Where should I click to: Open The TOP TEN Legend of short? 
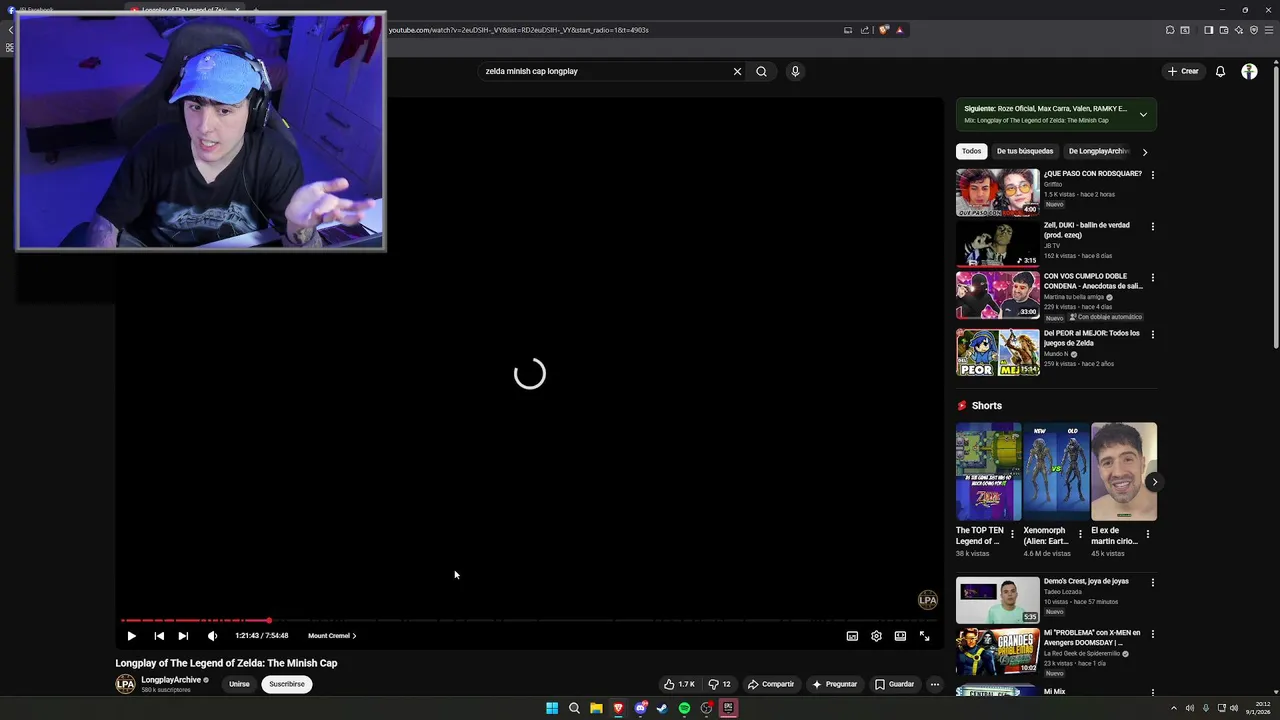pyautogui.click(x=988, y=470)
